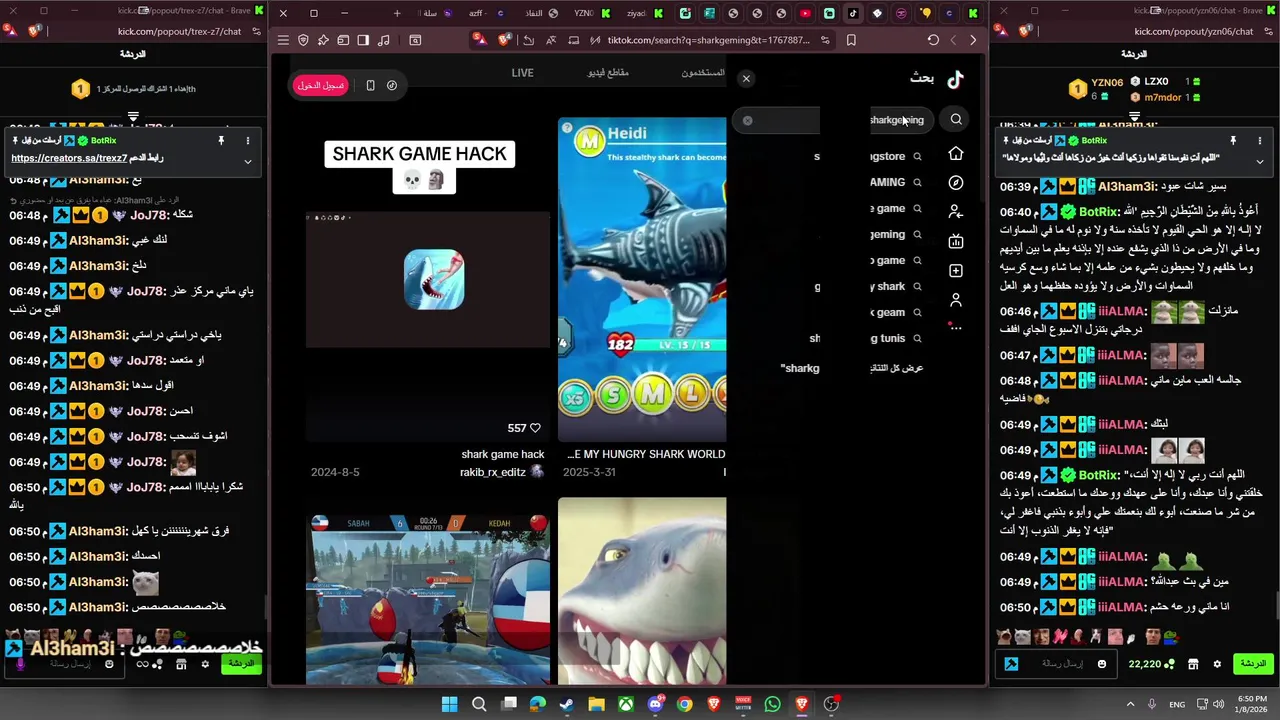This screenshot has height=720, width=1280.
Task: Open the Heidi Hungry Shark World video thumbnail
Action: click(x=642, y=280)
